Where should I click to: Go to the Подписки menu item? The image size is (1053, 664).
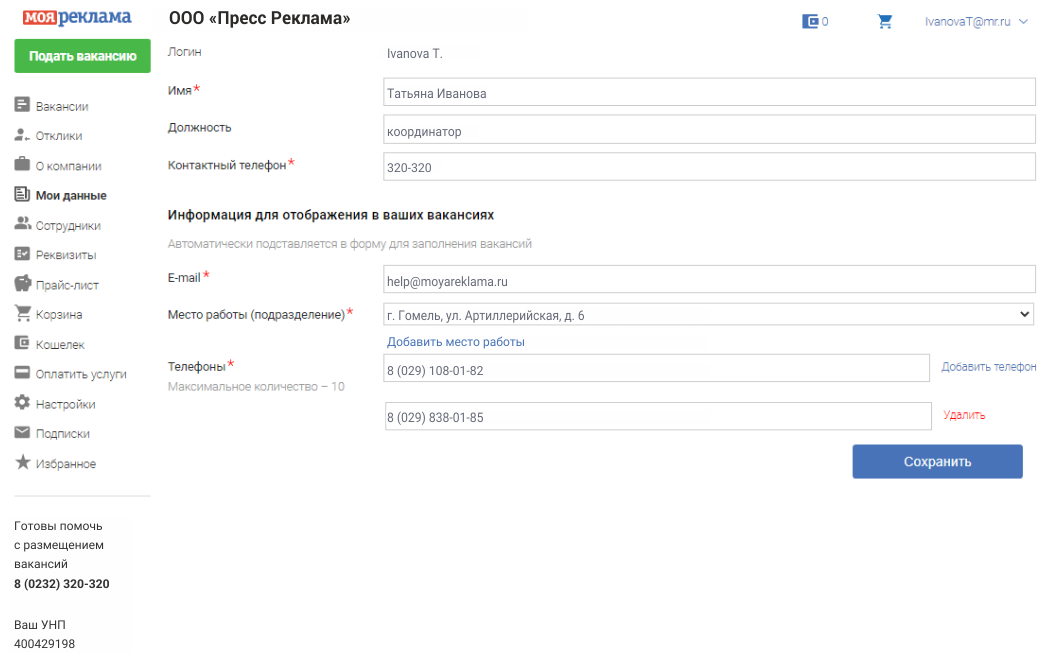[62, 434]
